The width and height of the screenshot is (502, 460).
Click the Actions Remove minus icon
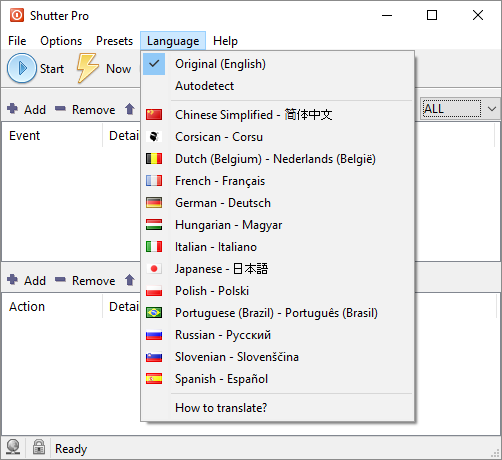(x=60, y=279)
